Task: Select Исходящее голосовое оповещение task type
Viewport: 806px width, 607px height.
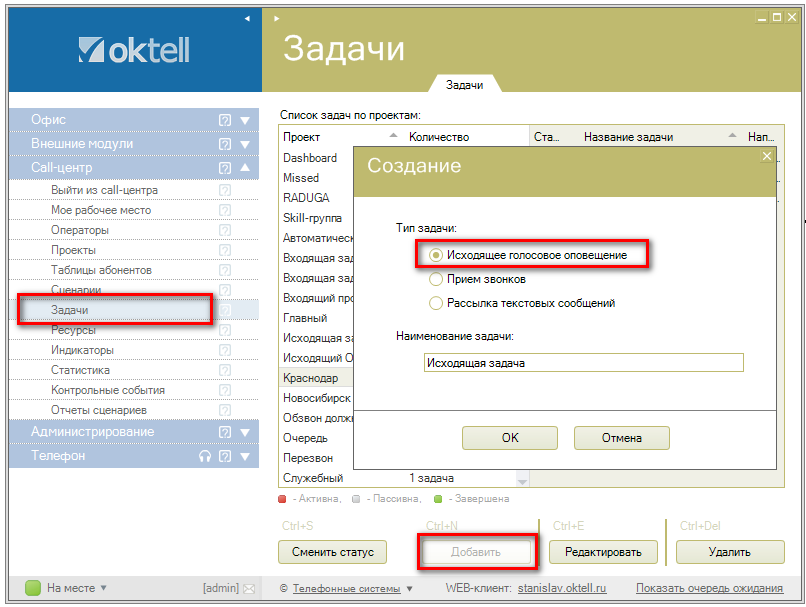Action: (435, 255)
